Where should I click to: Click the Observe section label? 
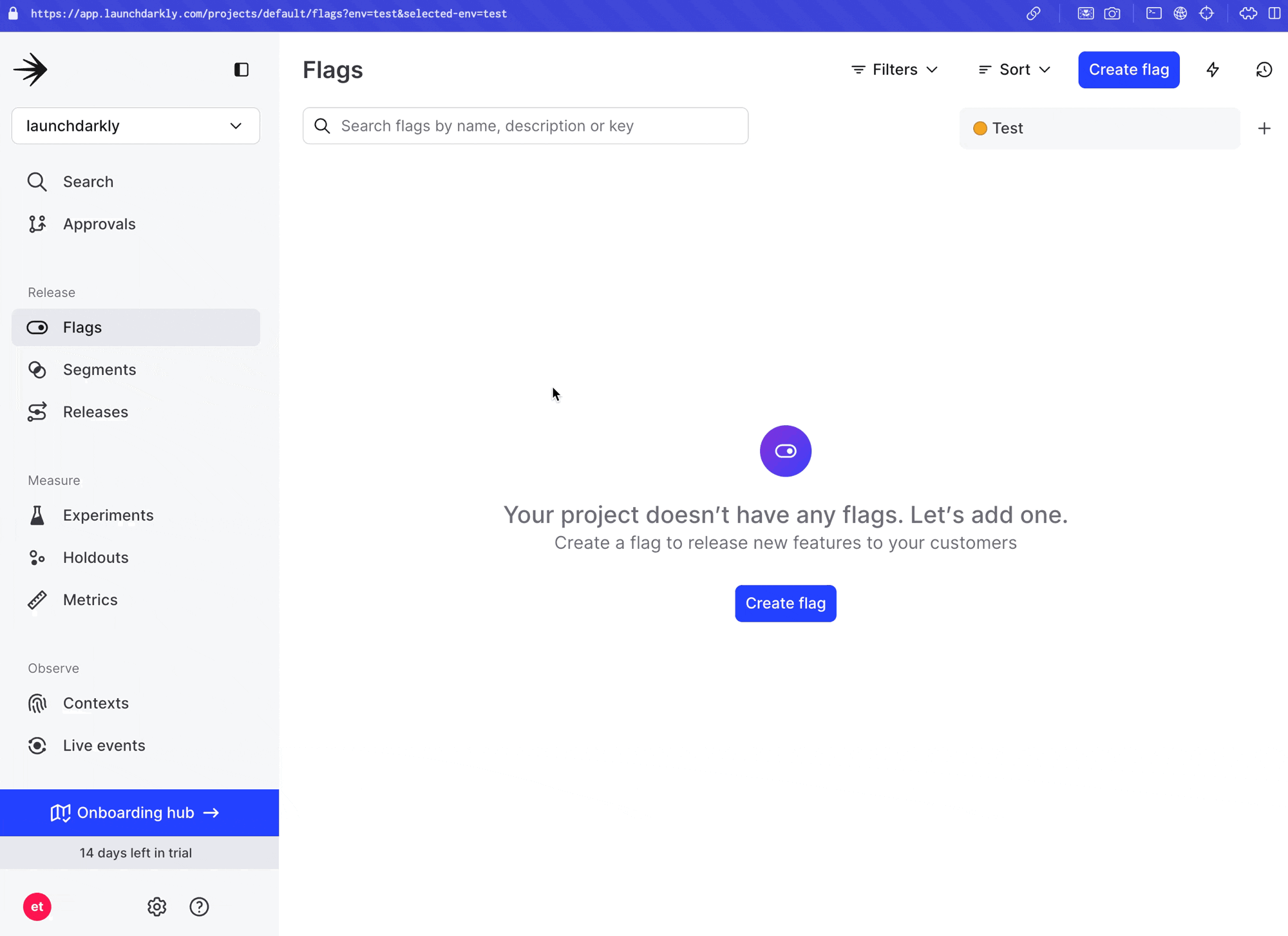tap(53, 668)
